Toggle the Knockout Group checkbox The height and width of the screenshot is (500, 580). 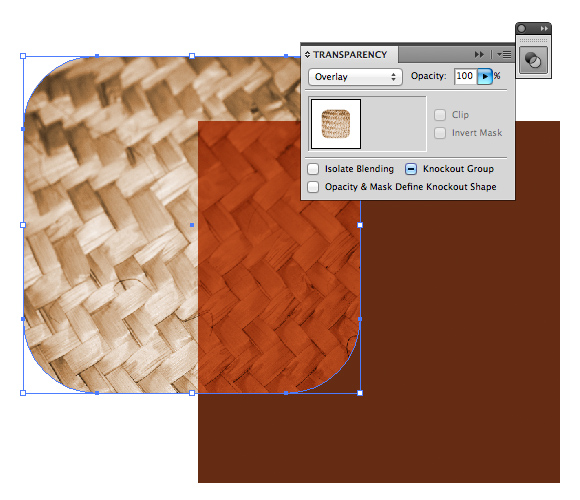click(411, 169)
